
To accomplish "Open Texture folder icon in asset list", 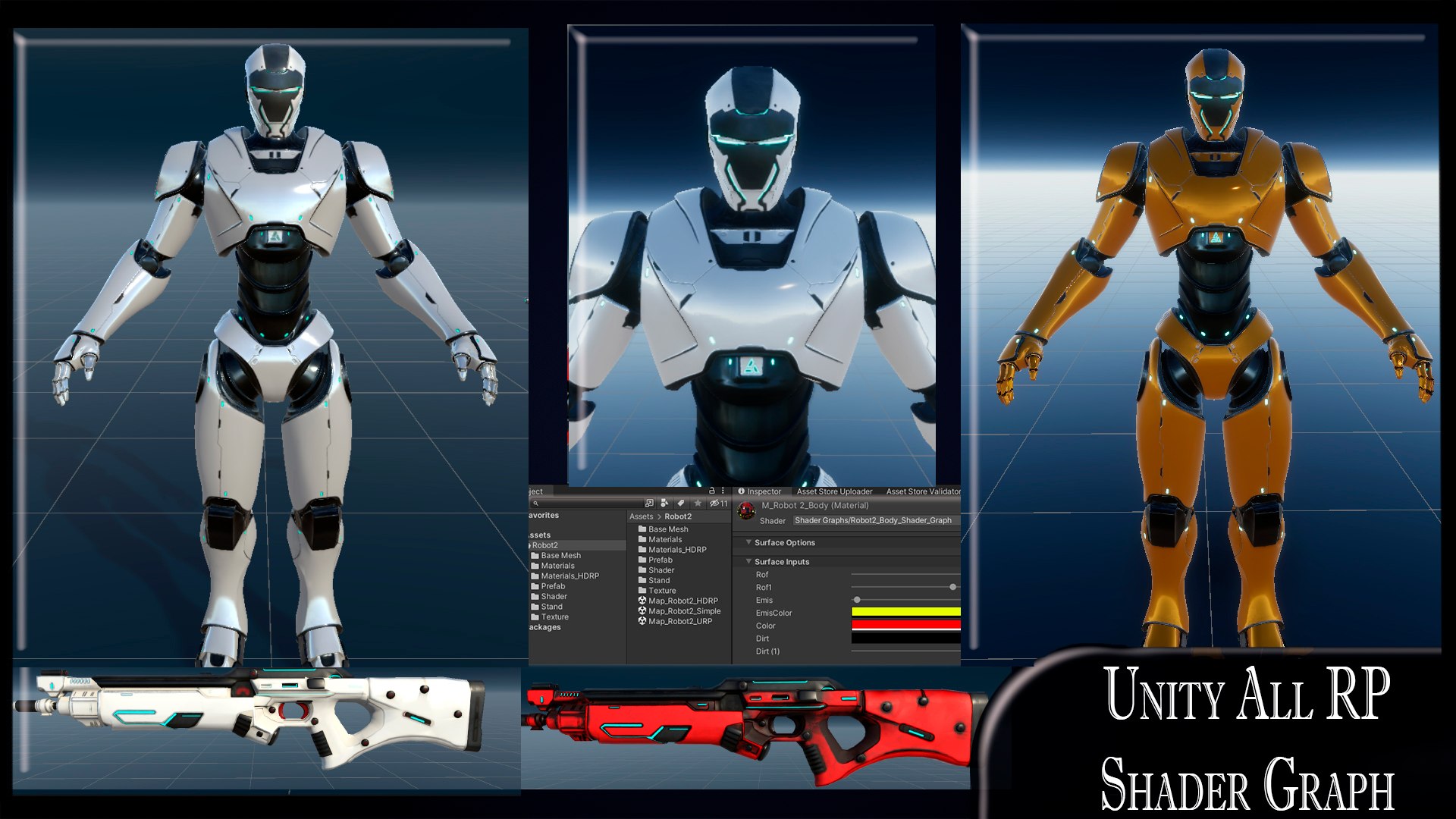I will (x=642, y=591).
